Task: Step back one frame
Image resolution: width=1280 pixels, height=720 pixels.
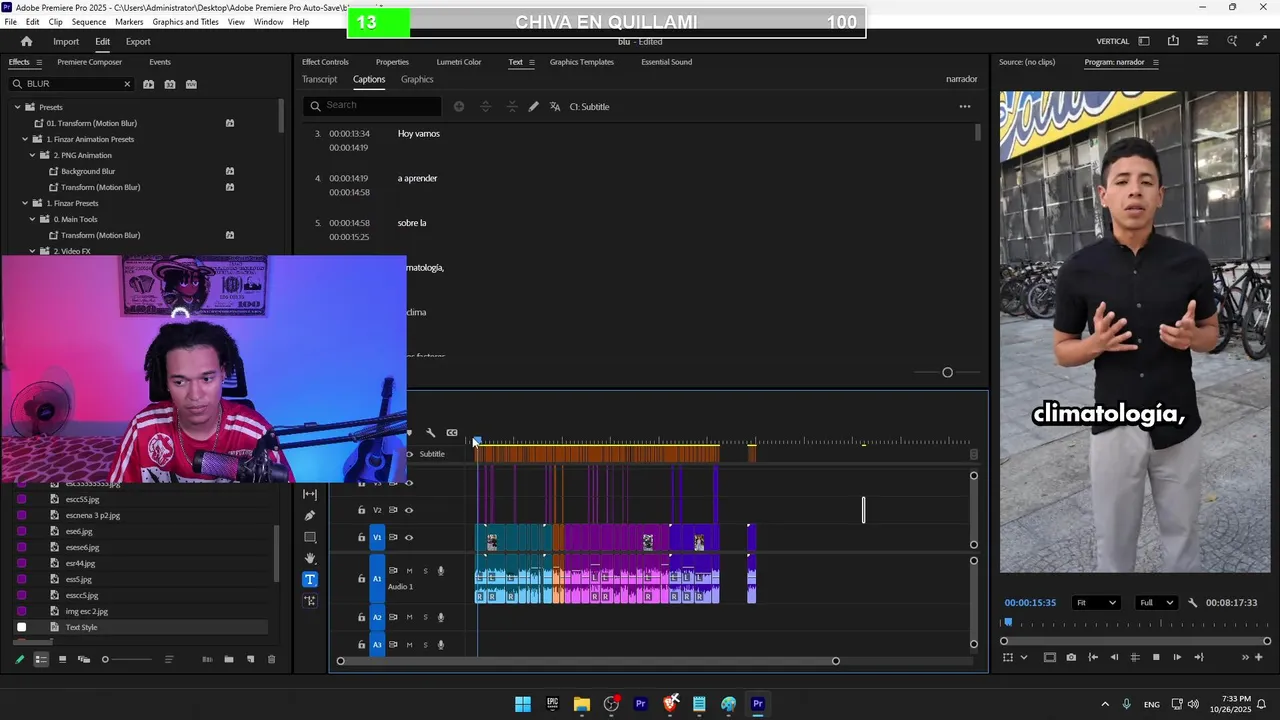Action: coord(1114,657)
